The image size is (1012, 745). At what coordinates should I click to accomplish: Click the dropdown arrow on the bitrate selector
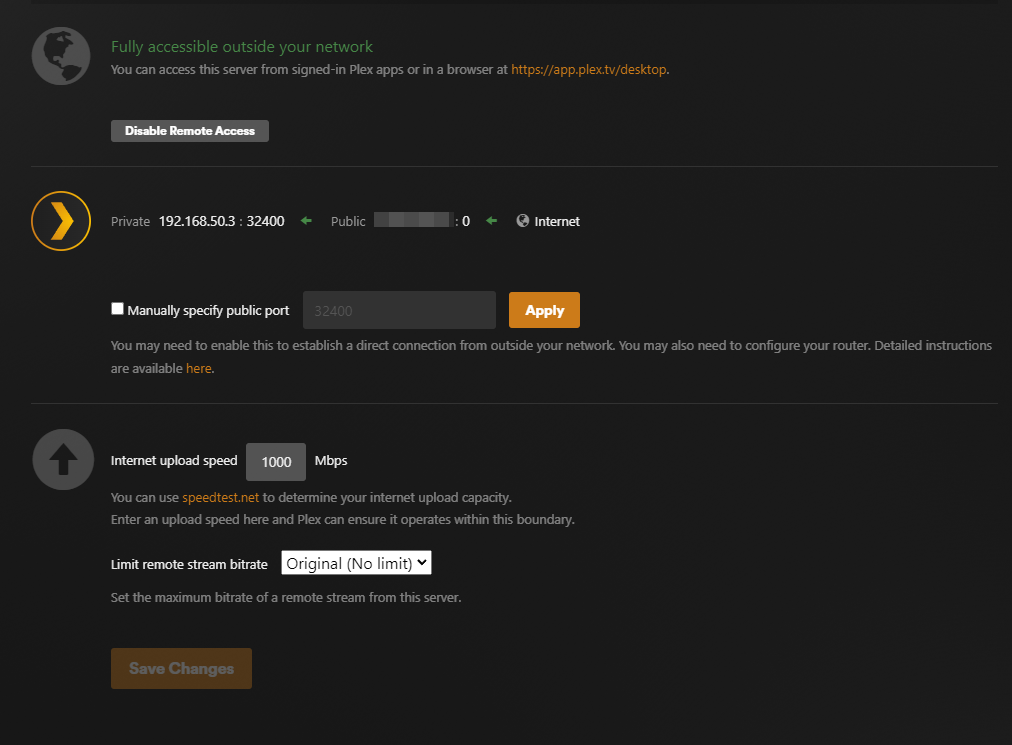tap(421, 562)
